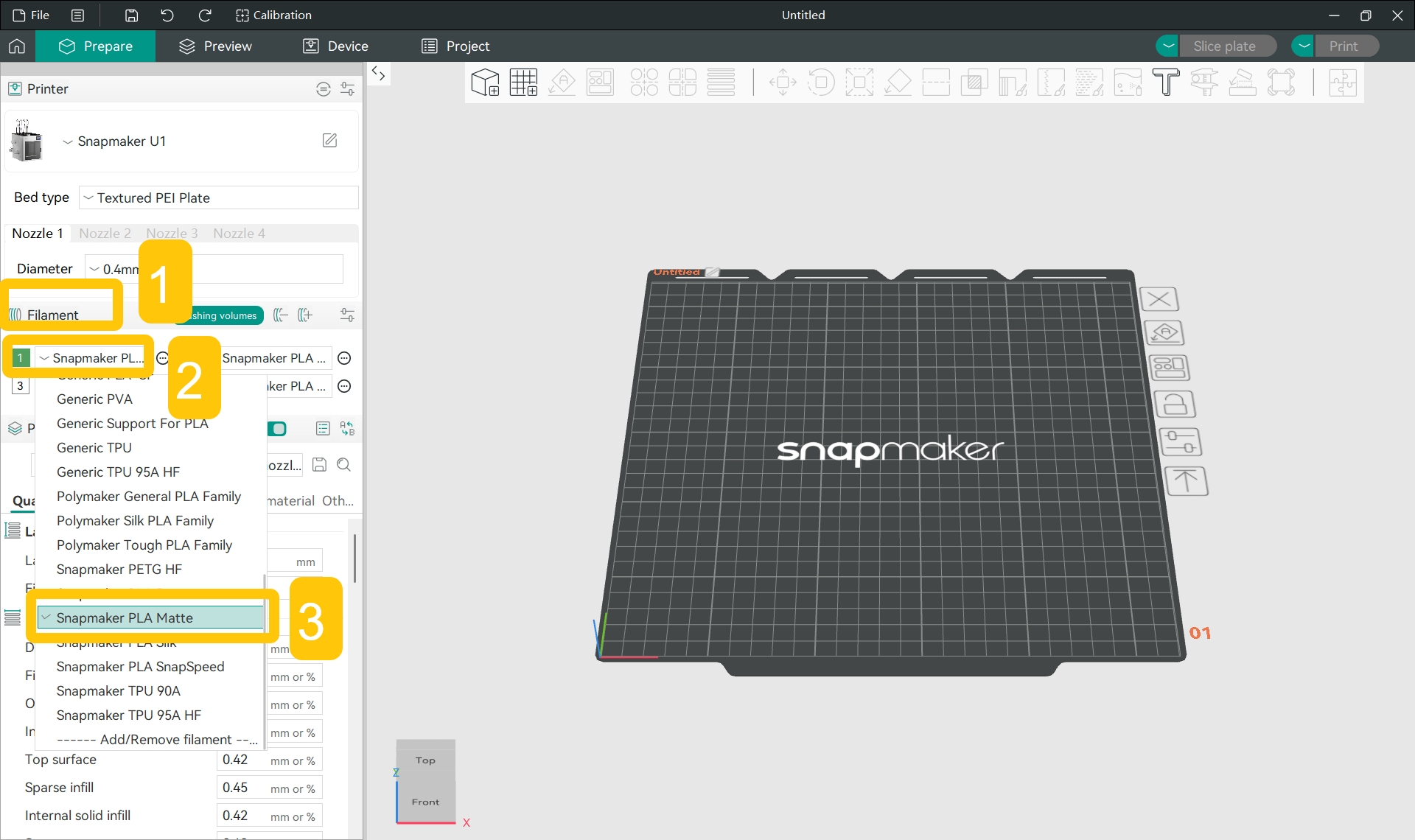Click the Top surface line width field
Viewport: 1415px width, 840px height.
click(x=269, y=760)
